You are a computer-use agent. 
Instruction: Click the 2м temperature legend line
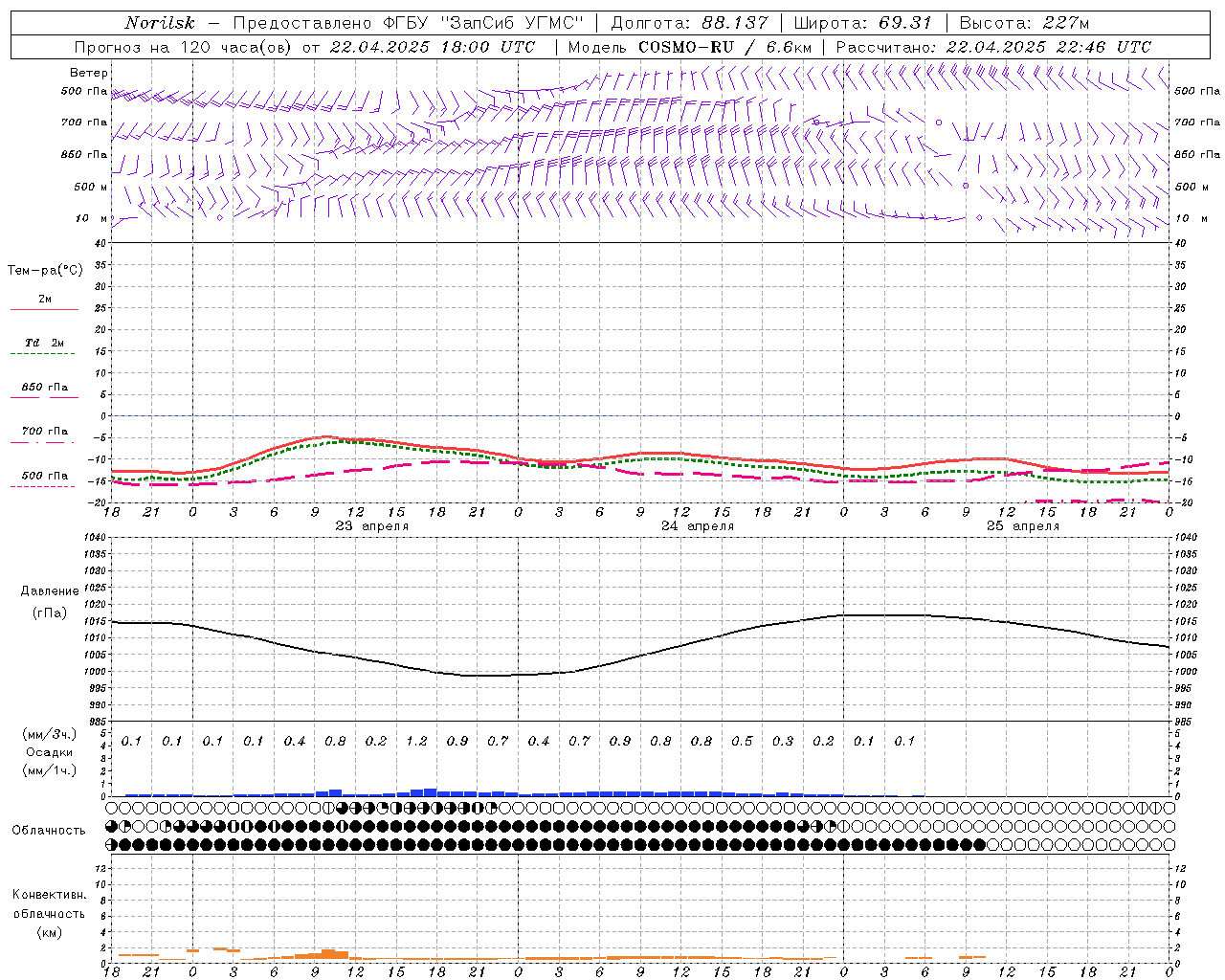[x=45, y=309]
